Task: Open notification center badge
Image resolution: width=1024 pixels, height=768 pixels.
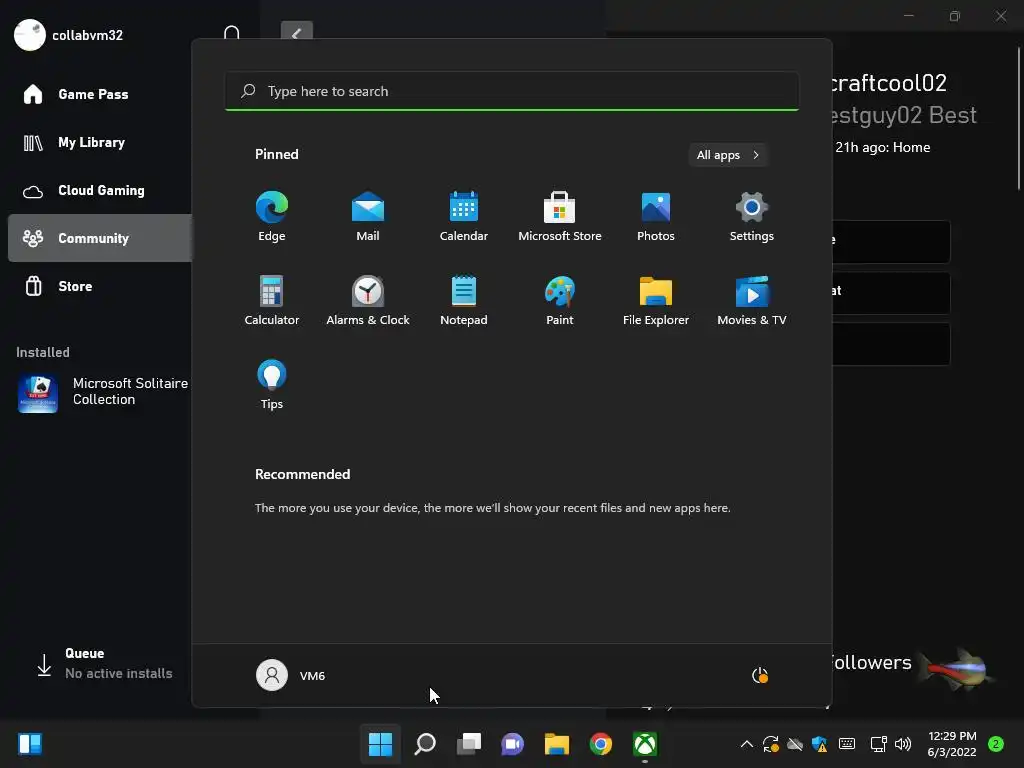Action: 996,744
